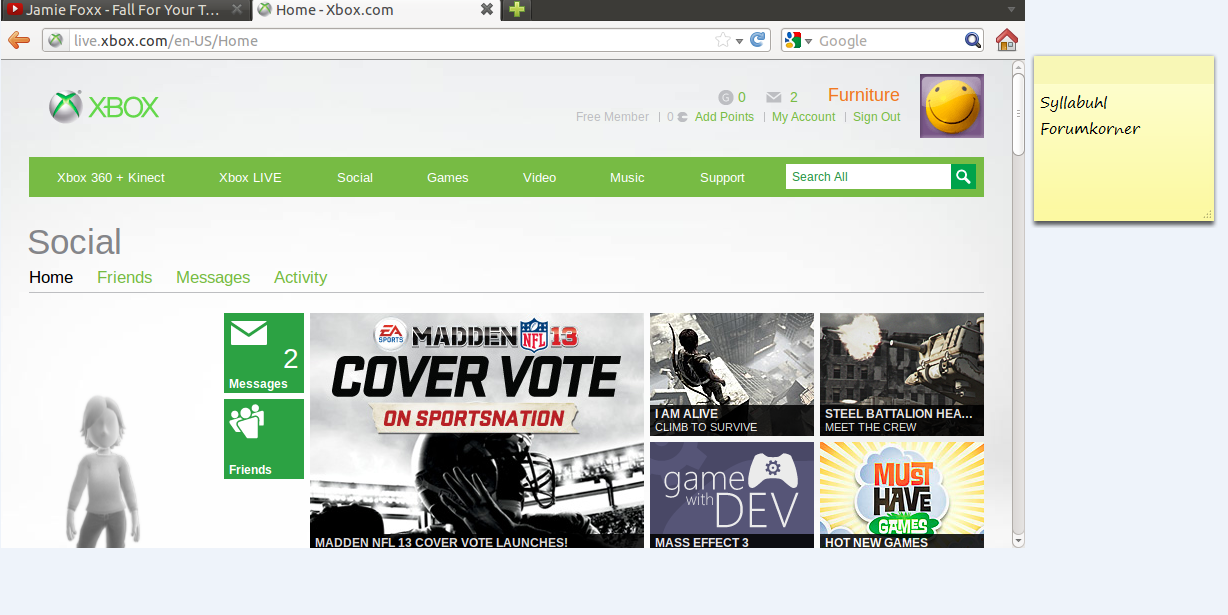Open the Xbox 360 + Kinect menu
1228x615 pixels.
click(x=111, y=177)
